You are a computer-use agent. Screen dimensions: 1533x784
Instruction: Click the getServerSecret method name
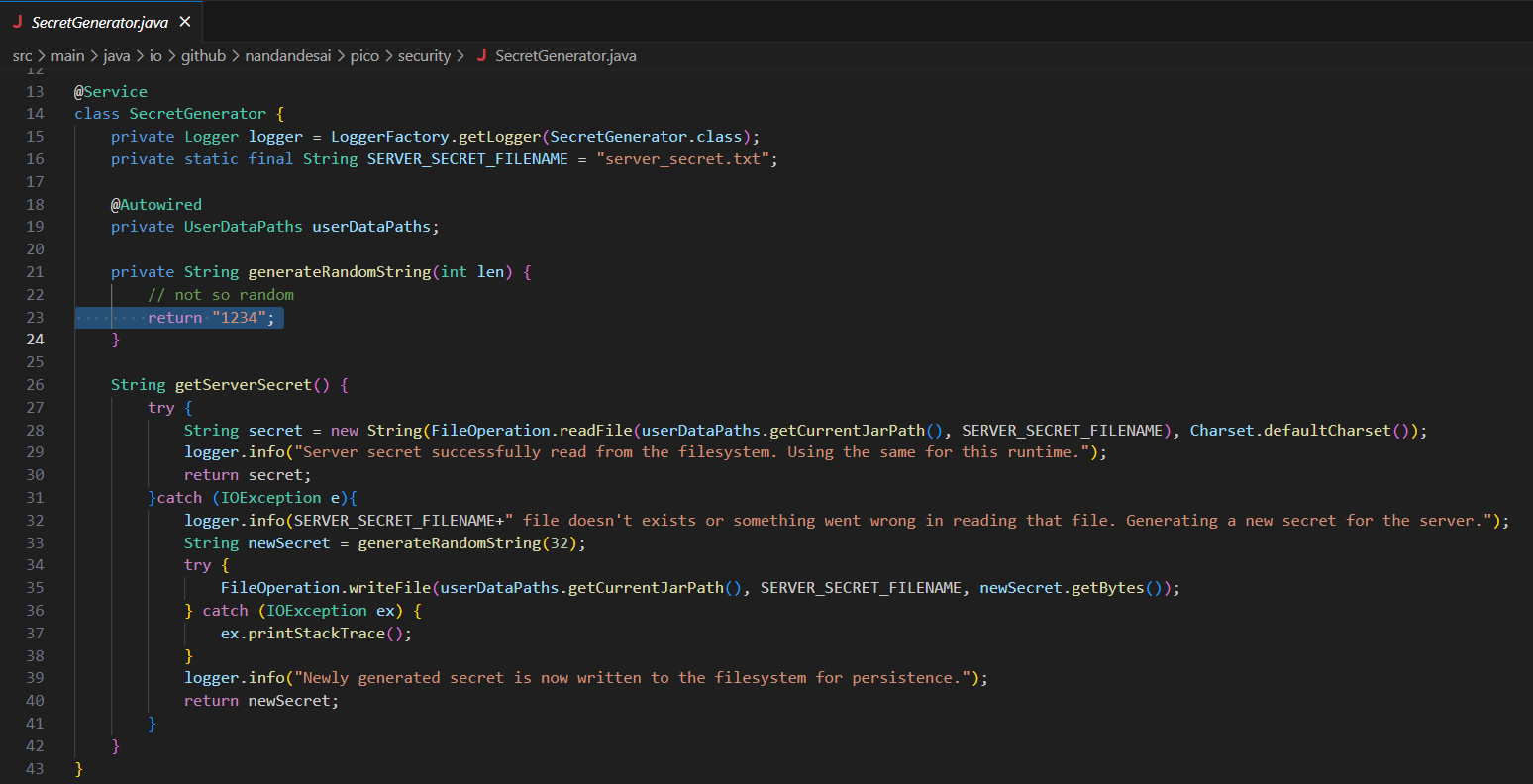point(244,384)
